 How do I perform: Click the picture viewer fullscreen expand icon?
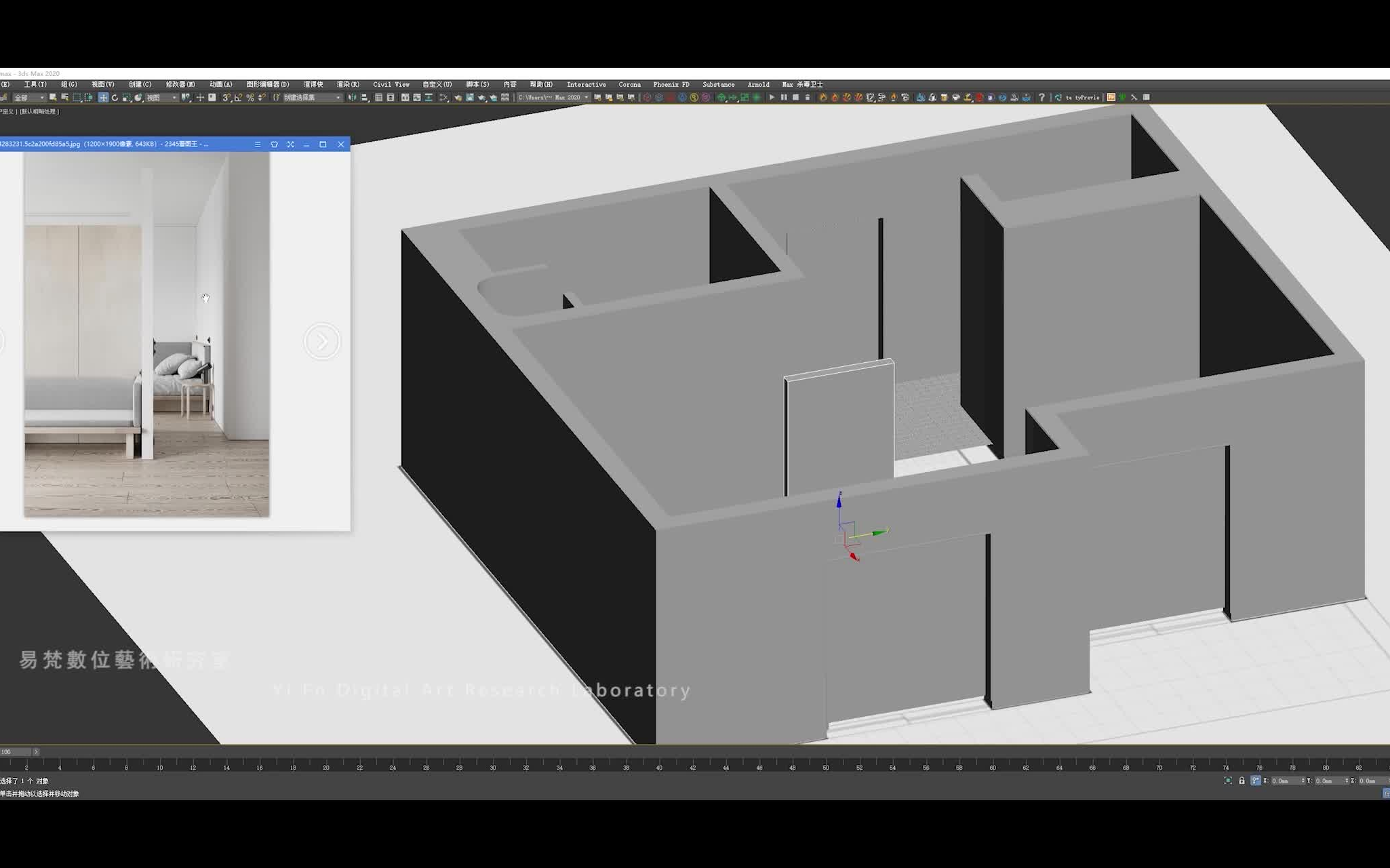tap(291, 144)
